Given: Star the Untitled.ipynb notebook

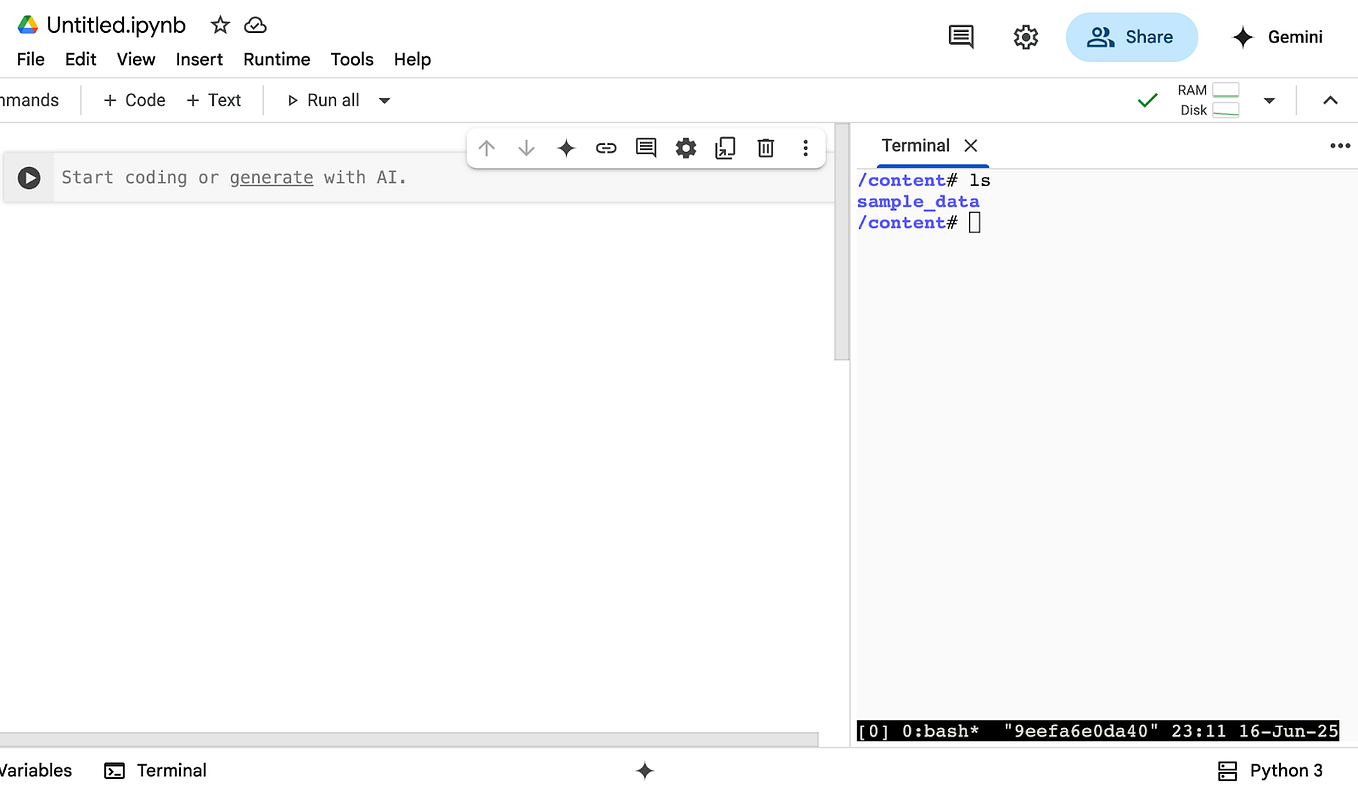Looking at the screenshot, I should click(x=219, y=24).
